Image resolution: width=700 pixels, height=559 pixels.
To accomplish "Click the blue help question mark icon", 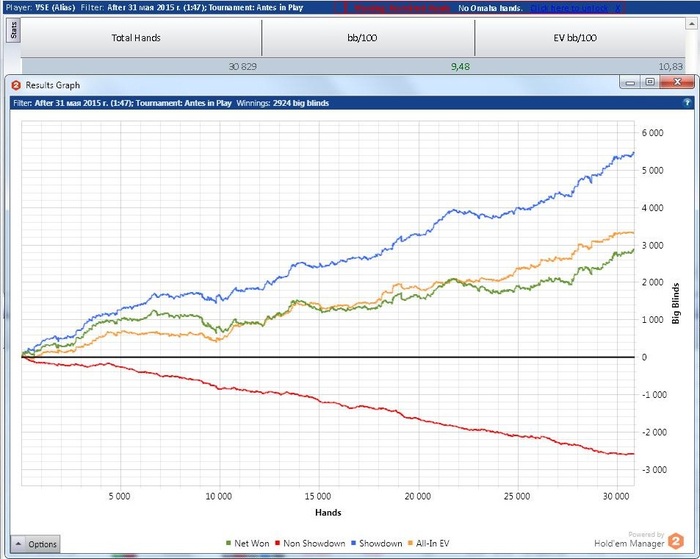I will point(687,103).
